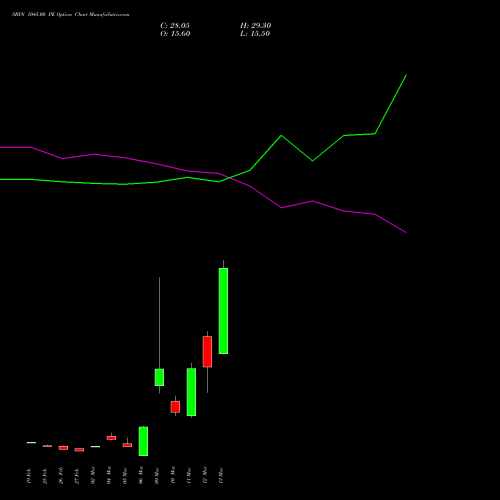Screen dimensions: 500x500
Task: Click the close value C: 28.05
Action: point(175,26)
